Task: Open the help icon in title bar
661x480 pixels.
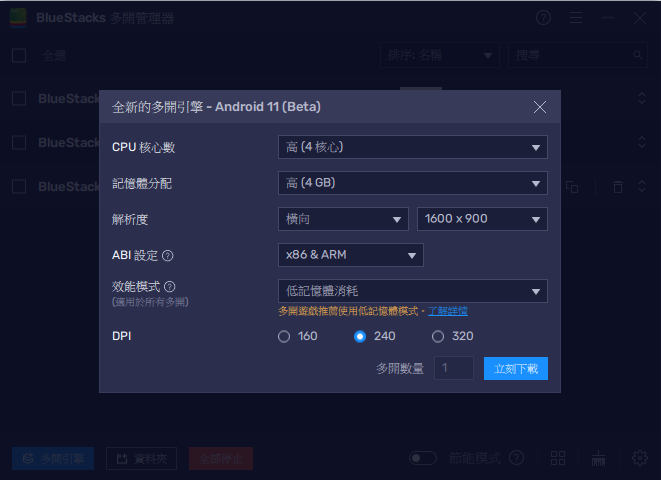Action: pyautogui.click(x=543, y=18)
